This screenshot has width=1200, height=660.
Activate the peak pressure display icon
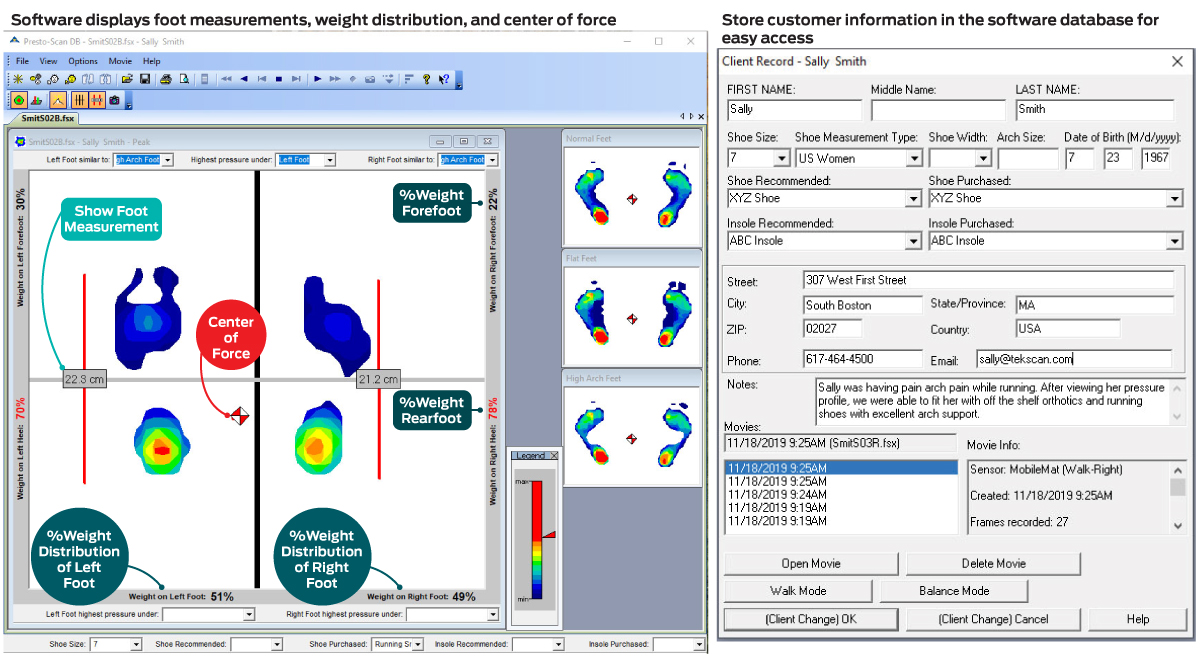pyautogui.click(x=57, y=100)
